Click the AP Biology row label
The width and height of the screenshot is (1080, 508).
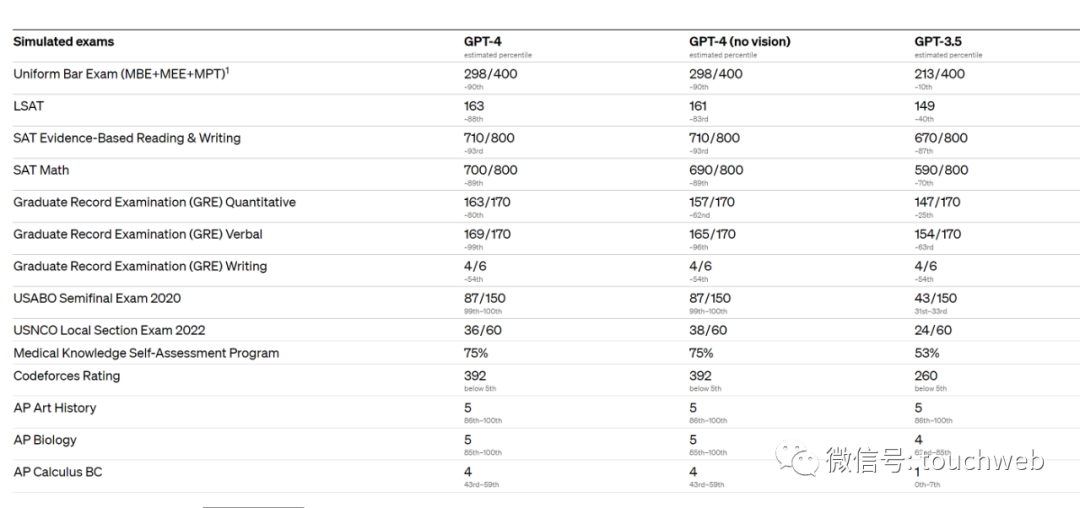(x=45, y=440)
